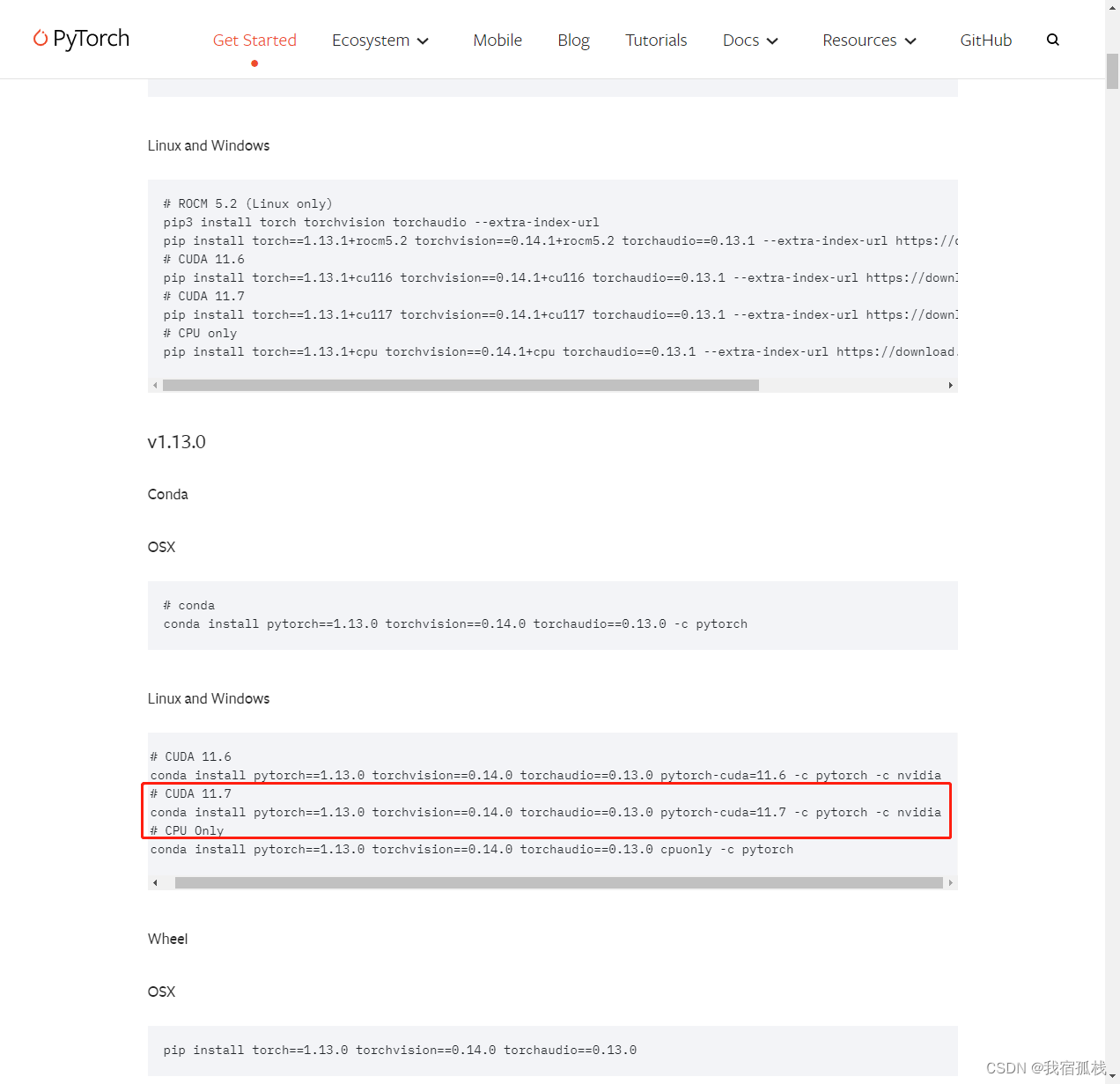Viewport: 1120px width, 1084px height.
Task: Click the conda pytorch-cuda=11.6 install command
Action: pos(546,775)
